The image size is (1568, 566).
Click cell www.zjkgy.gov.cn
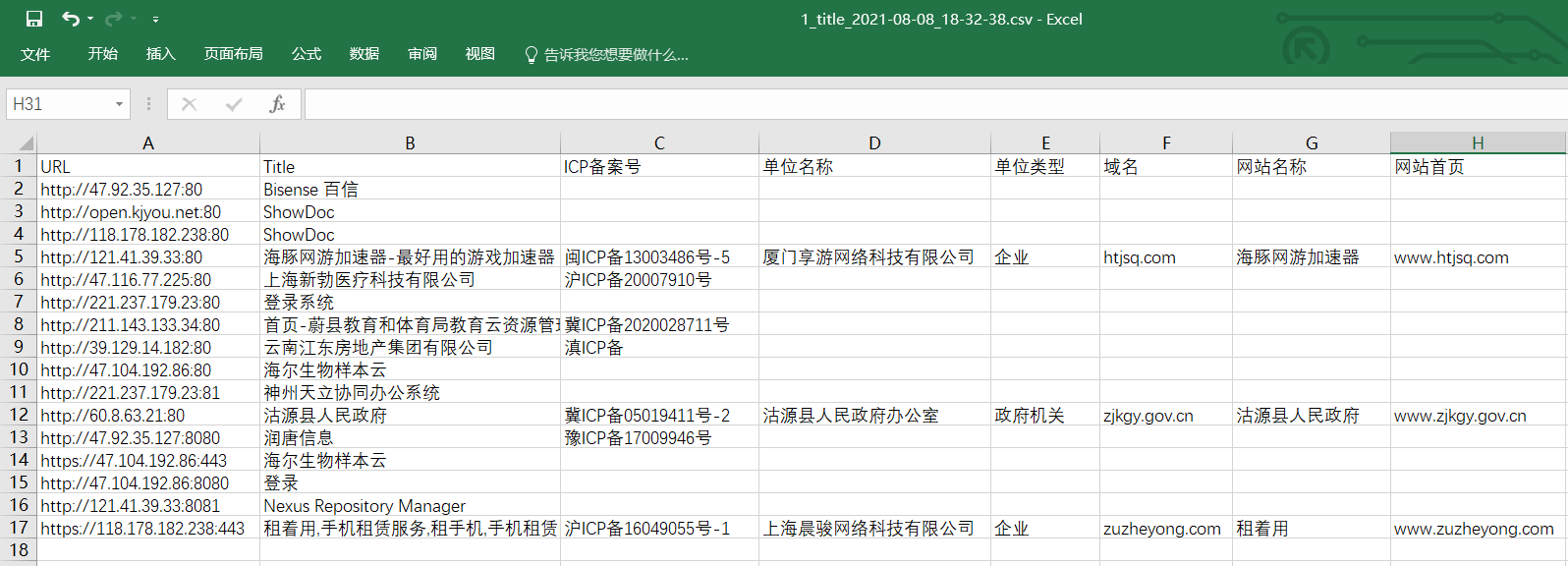(x=1478, y=415)
